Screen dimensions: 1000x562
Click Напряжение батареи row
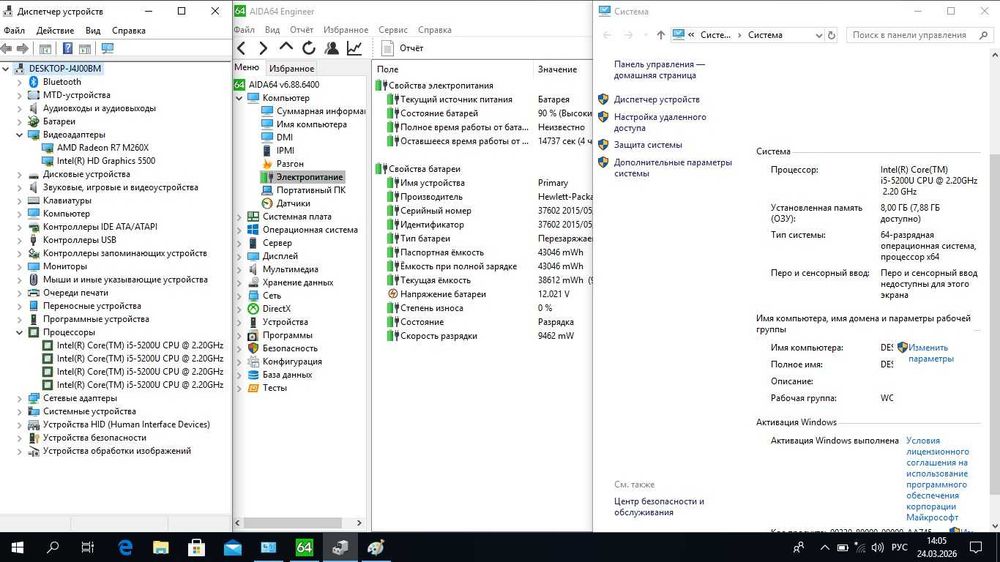pos(482,294)
